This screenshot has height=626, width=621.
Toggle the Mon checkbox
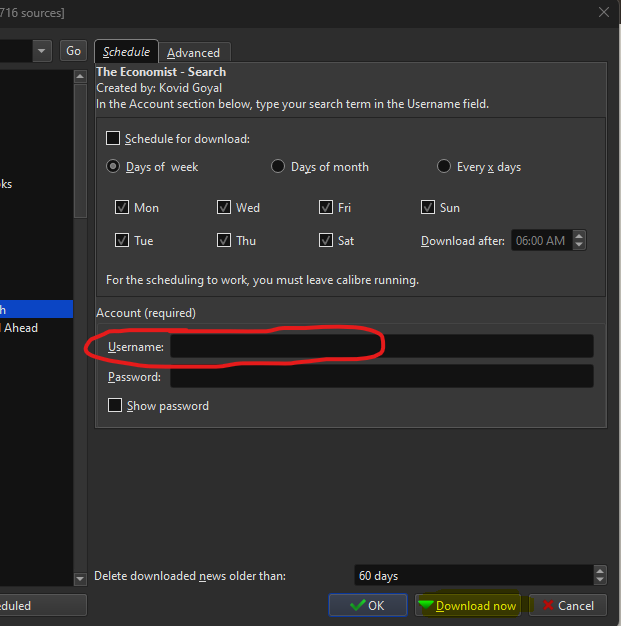click(x=122, y=207)
